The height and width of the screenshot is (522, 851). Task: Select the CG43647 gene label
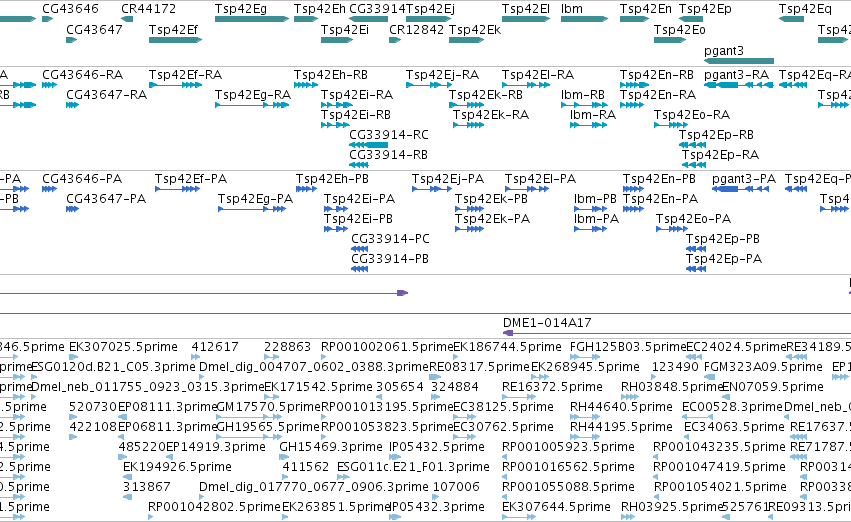pos(94,29)
